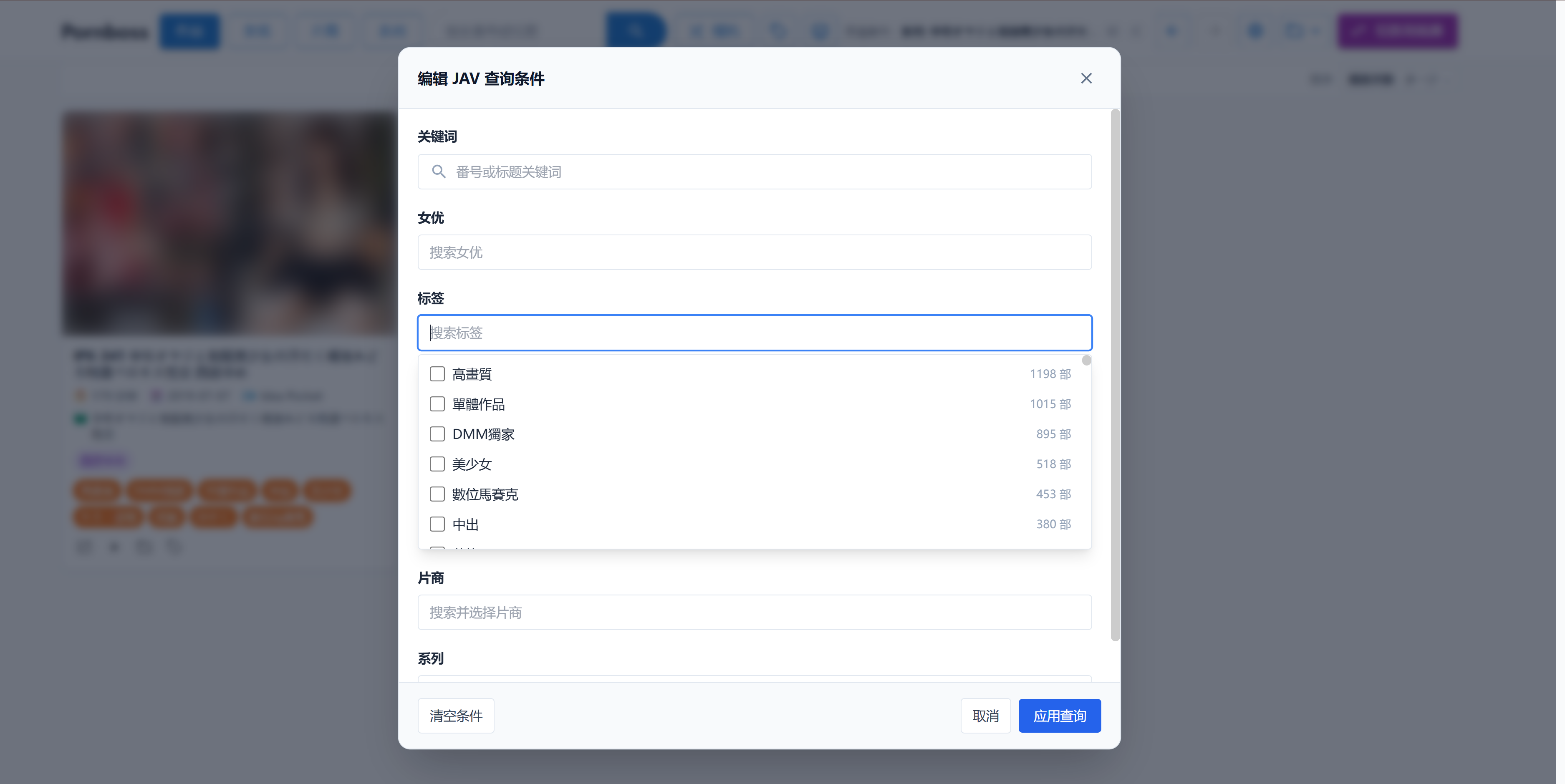The width and height of the screenshot is (1565, 784).
Task: Check the 單體作品 tag checkbox
Action: pyautogui.click(x=437, y=404)
